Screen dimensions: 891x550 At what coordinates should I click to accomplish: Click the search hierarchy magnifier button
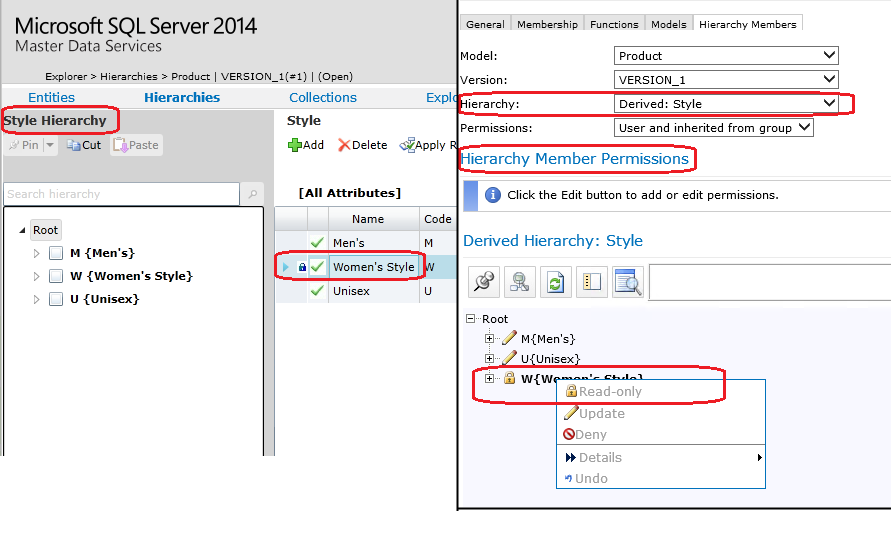[252, 194]
